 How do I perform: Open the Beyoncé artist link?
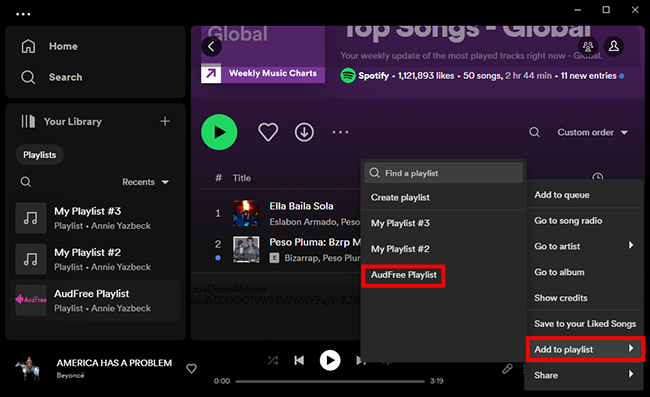point(70,375)
